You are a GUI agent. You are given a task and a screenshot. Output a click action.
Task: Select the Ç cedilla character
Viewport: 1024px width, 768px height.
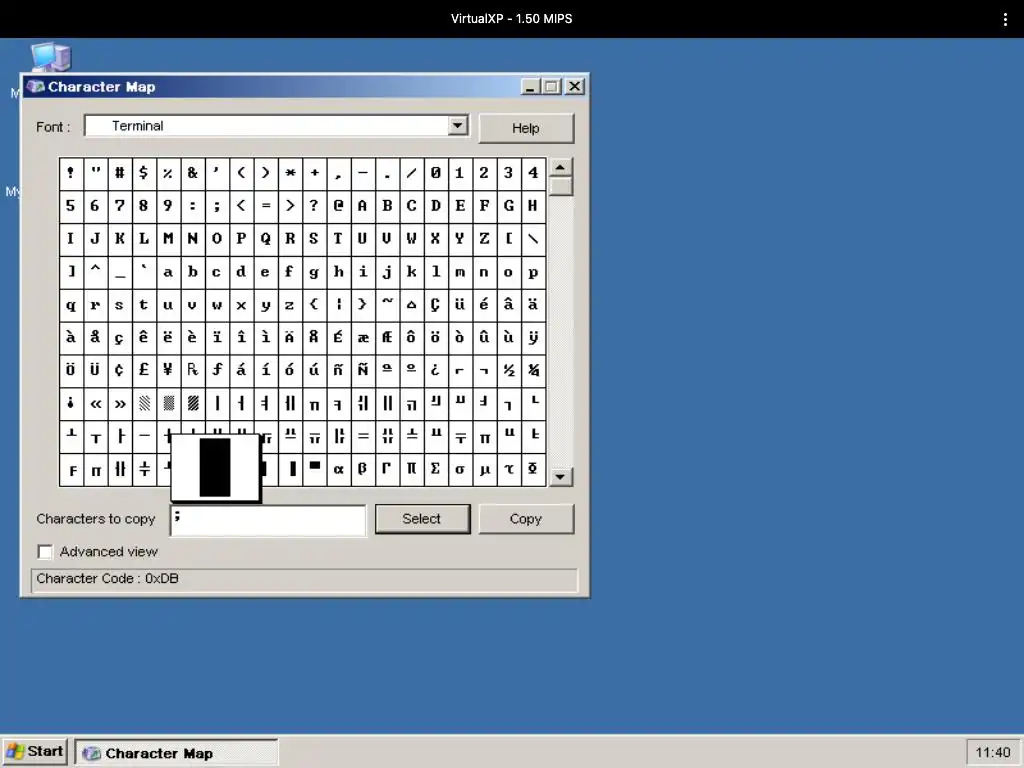436,304
